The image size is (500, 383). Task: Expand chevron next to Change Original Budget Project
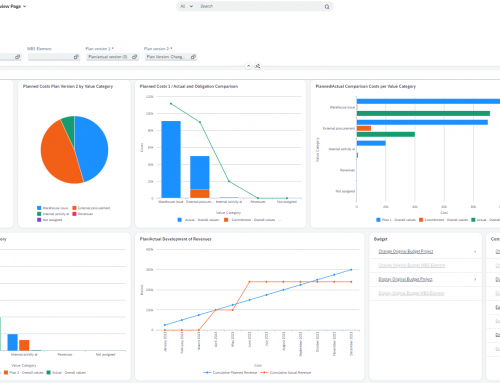pyautogui.click(x=475, y=251)
